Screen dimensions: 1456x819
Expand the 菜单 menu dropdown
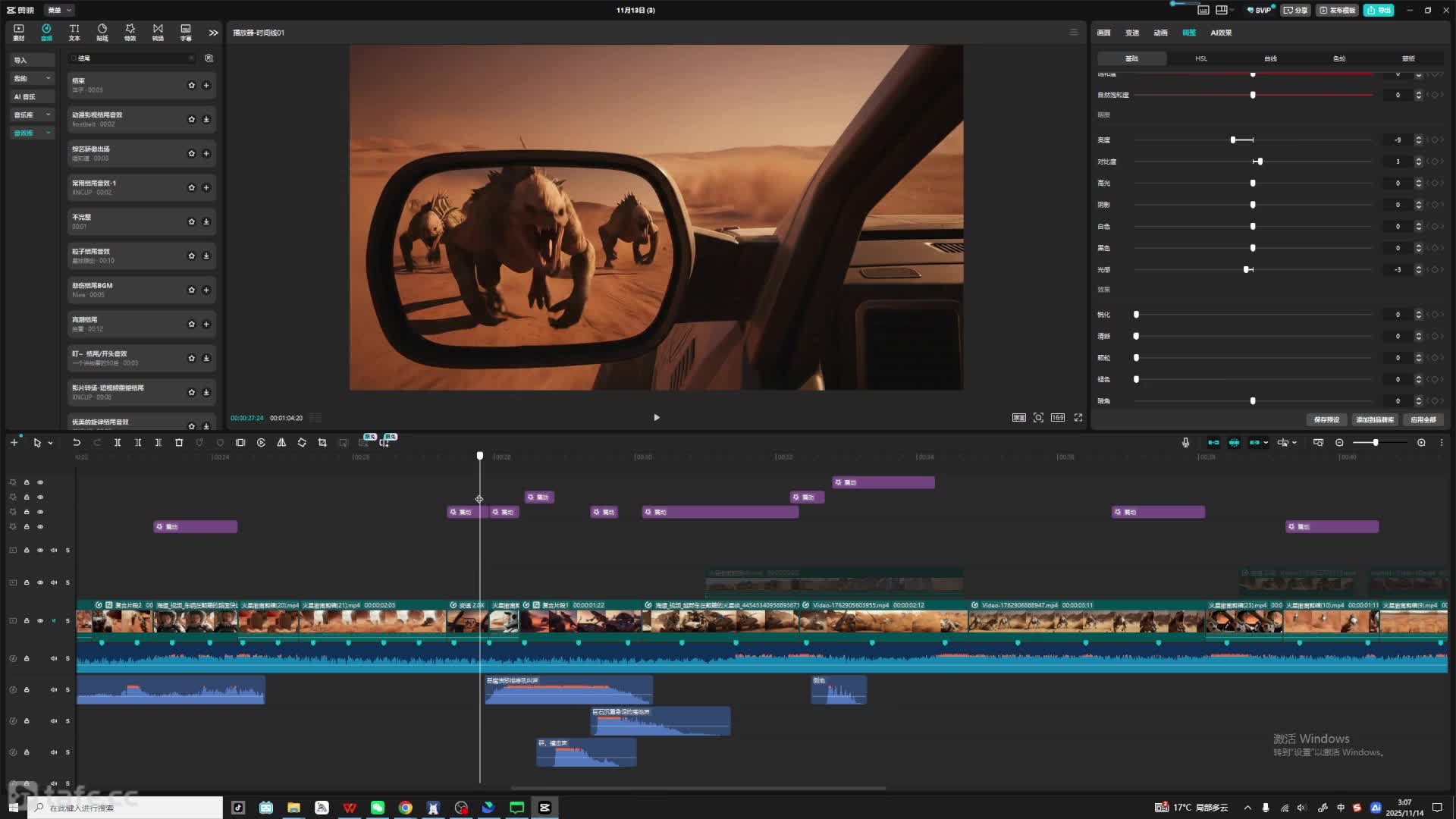point(59,10)
